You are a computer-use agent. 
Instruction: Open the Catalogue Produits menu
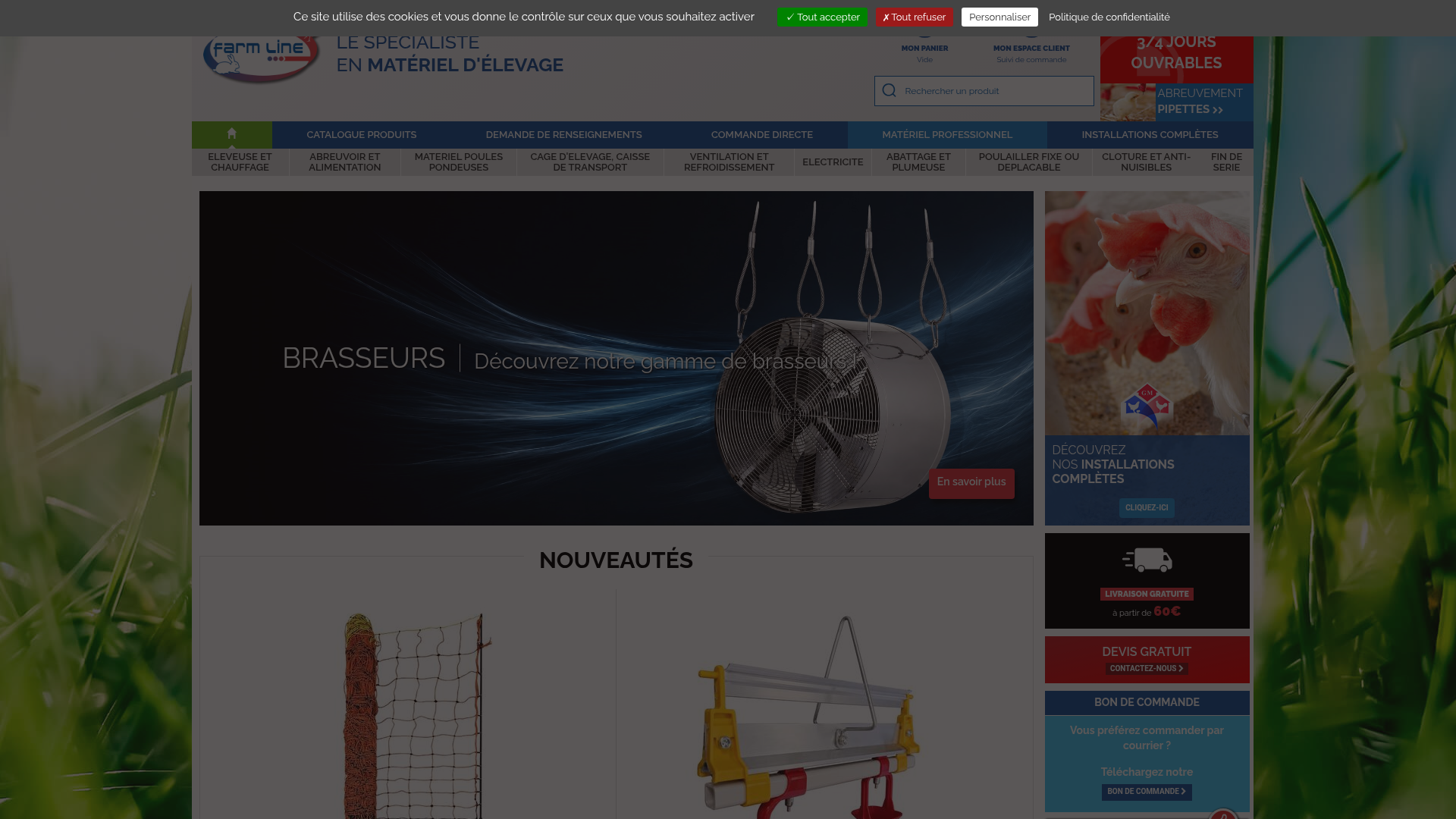point(361,135)
